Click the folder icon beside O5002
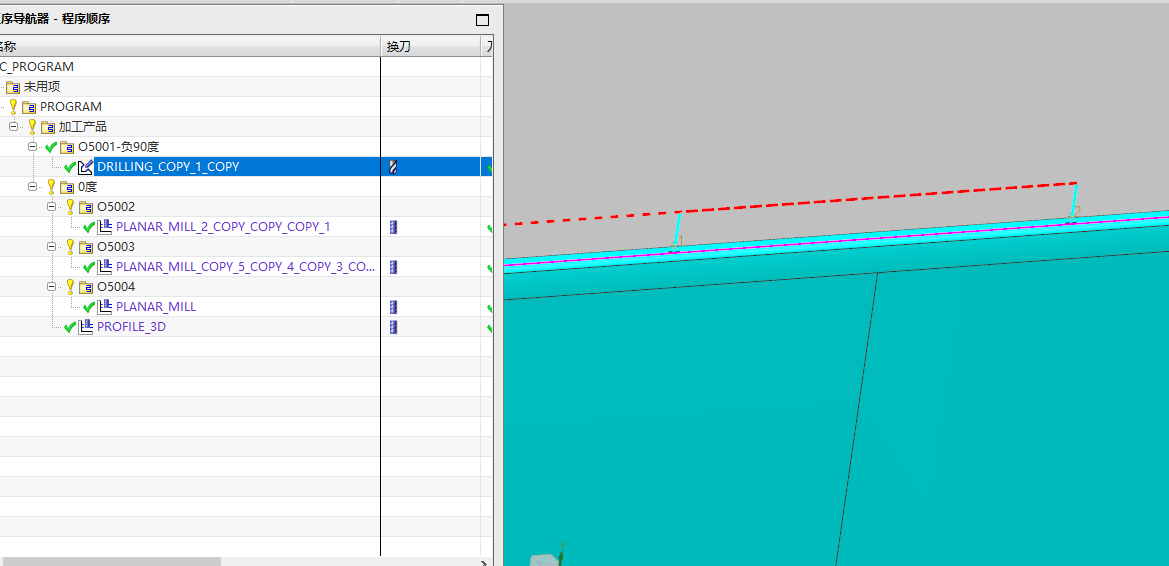 (86, 207)
